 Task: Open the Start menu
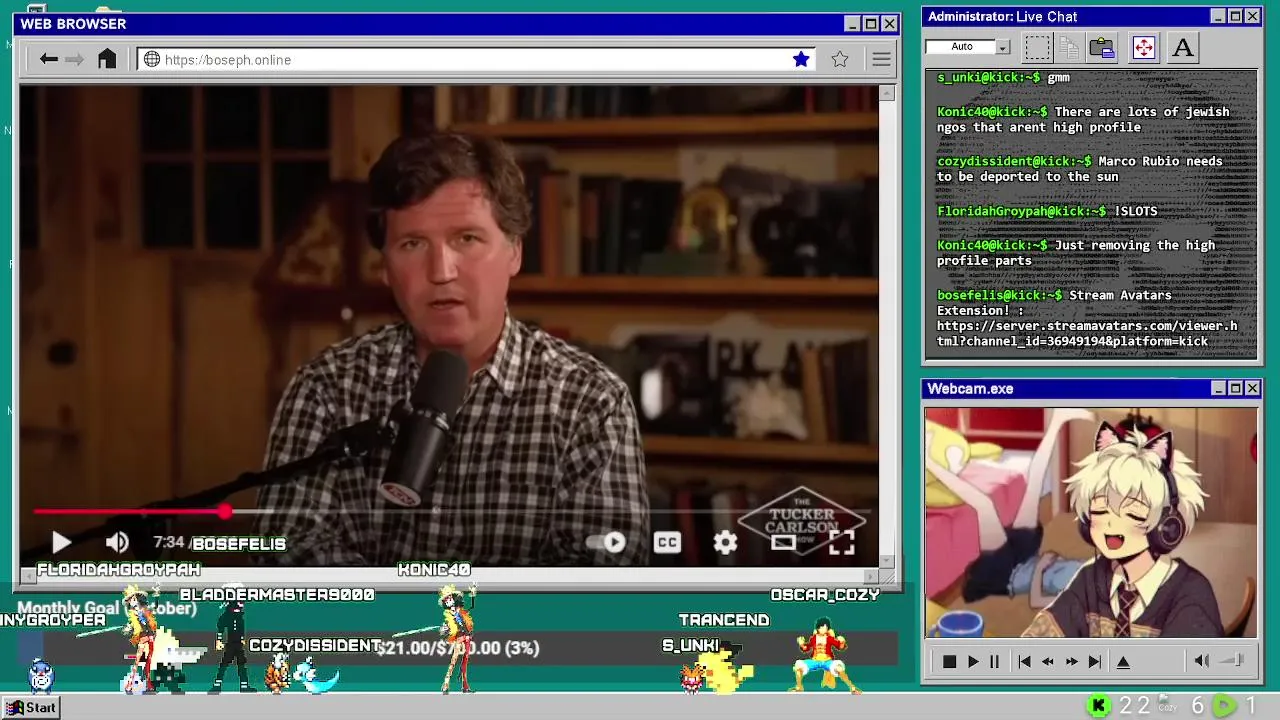point(32,707)
